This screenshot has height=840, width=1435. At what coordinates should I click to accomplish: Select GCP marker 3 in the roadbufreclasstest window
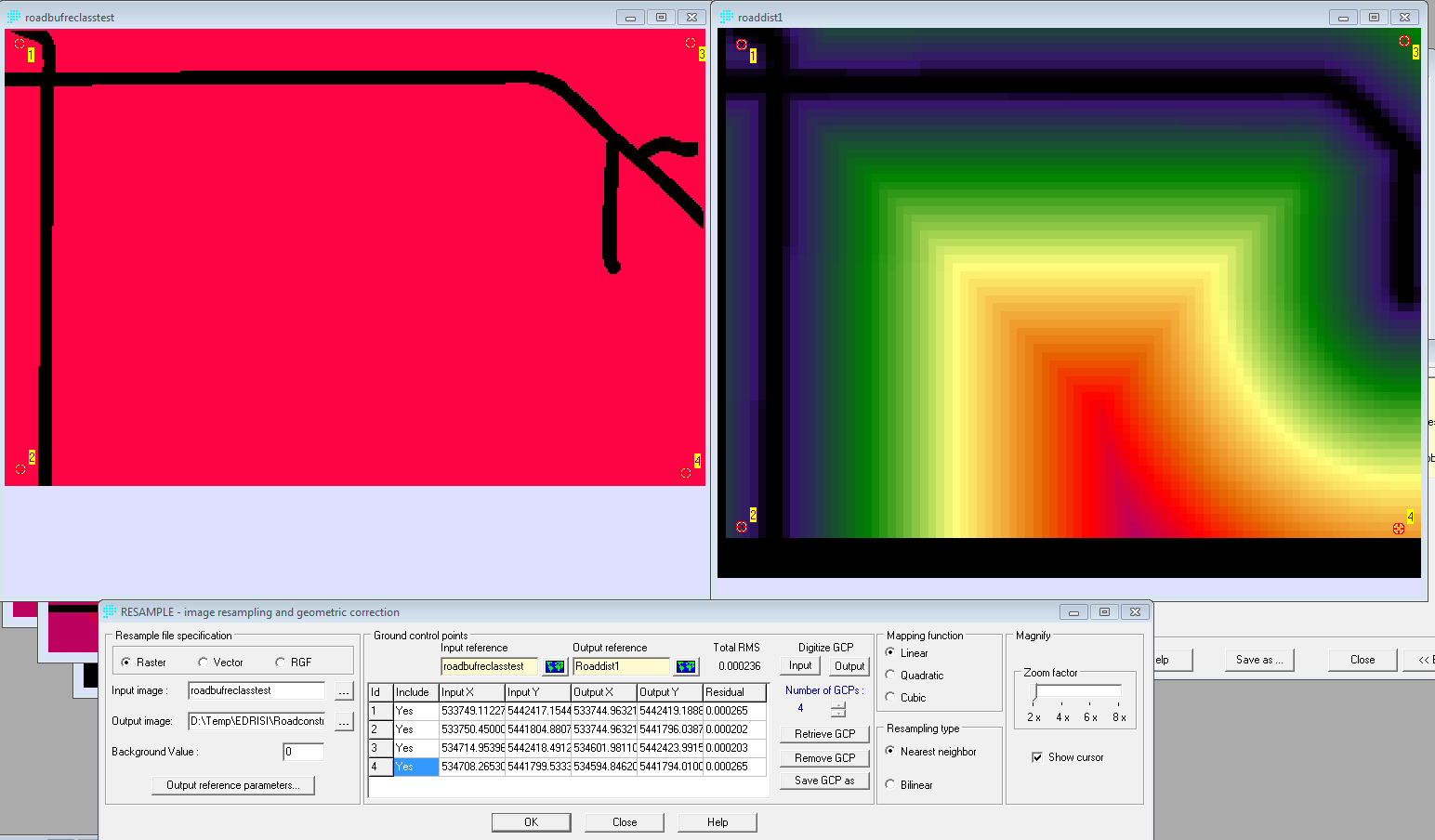click(x=691, y=42)
